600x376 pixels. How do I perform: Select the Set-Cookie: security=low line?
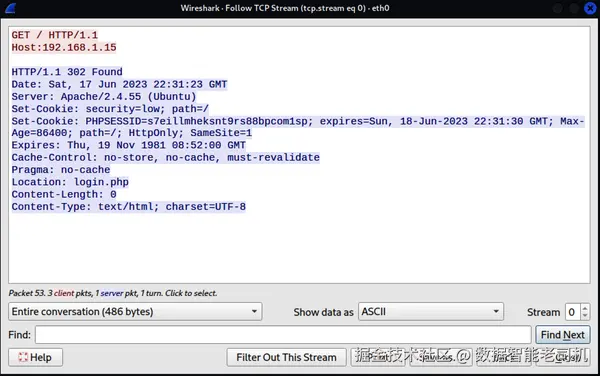(x=110, y=109)
